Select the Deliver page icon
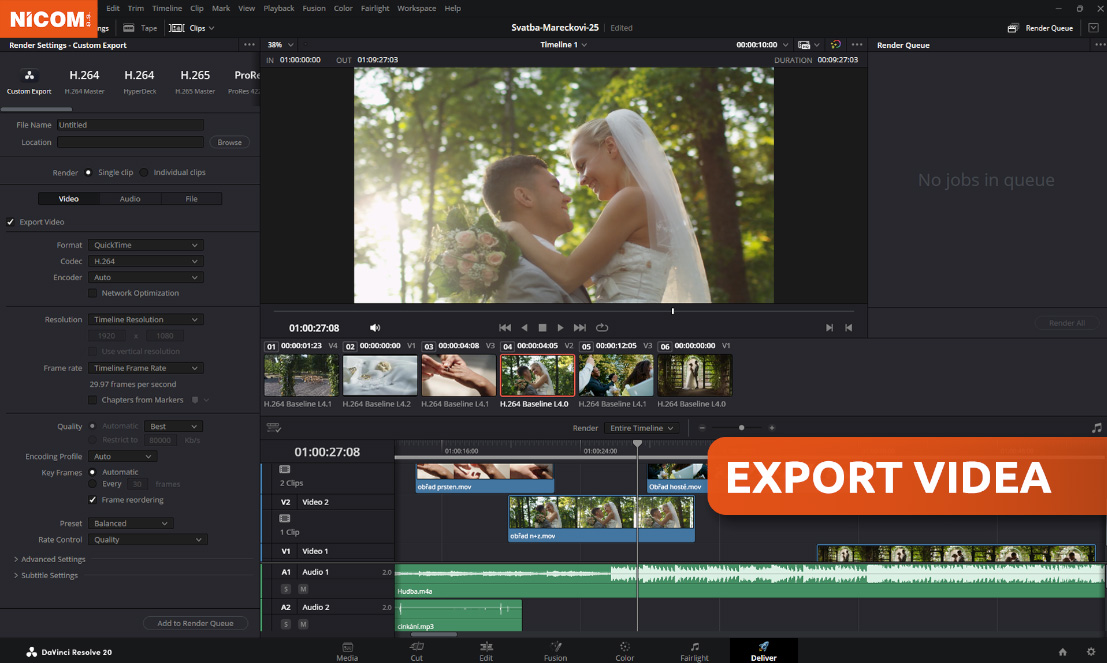Screen dimensions: 1107x663 pos(763,651)
